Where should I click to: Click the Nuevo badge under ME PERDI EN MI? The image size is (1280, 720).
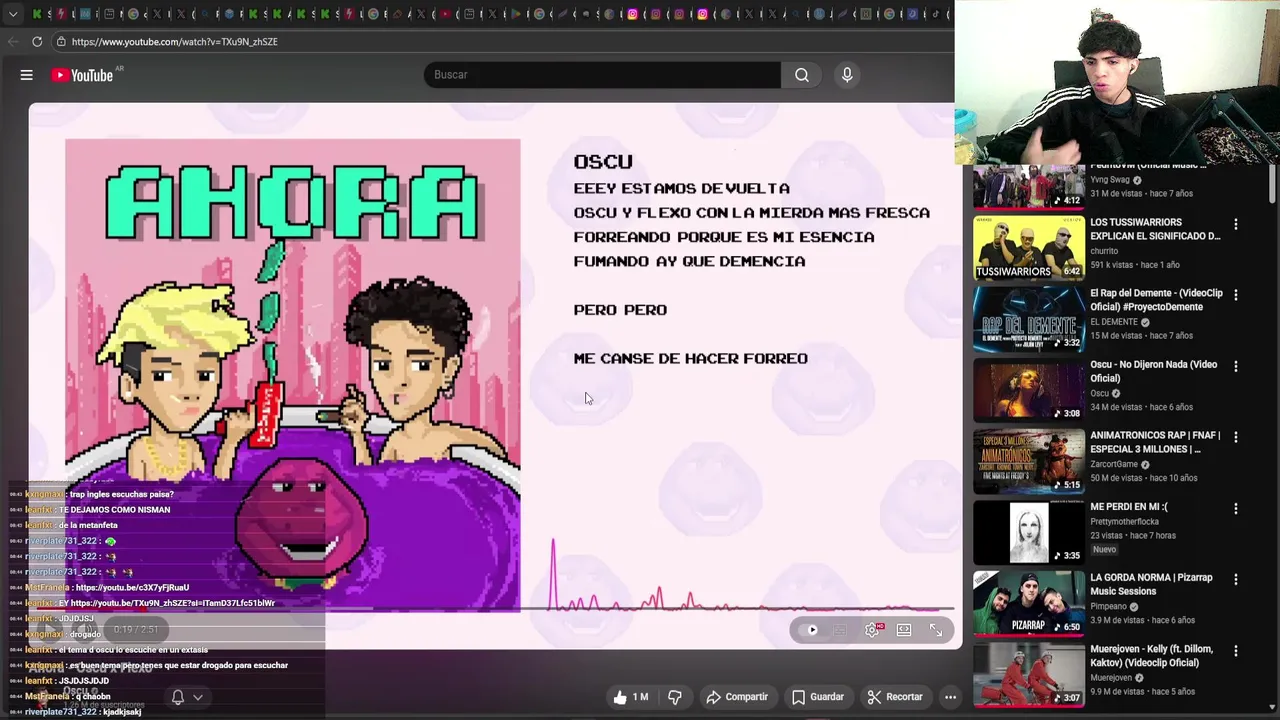click(1104, 550)
